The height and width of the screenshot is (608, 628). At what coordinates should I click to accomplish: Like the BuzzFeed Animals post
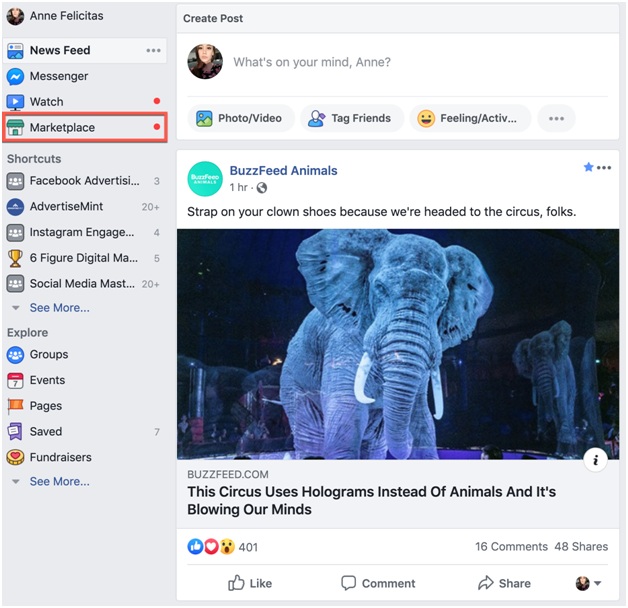point(250,583)
